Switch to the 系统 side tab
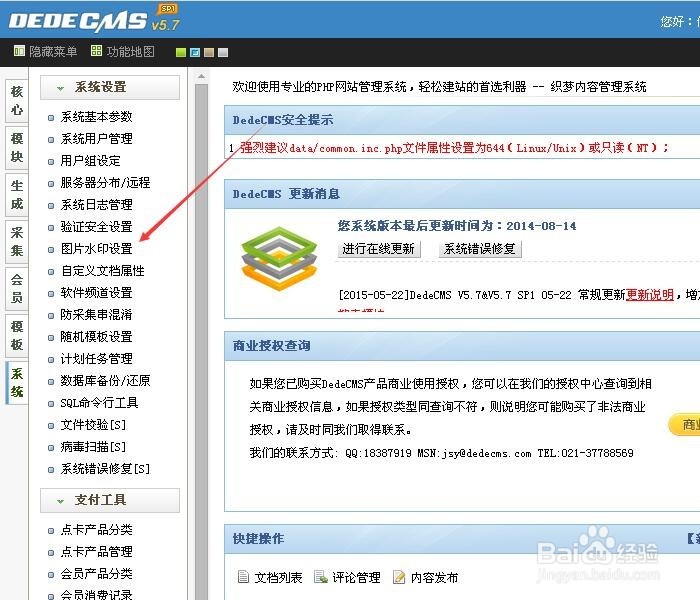Image resolution: width=700 pixels, height=600 pixels. (17, 383)
